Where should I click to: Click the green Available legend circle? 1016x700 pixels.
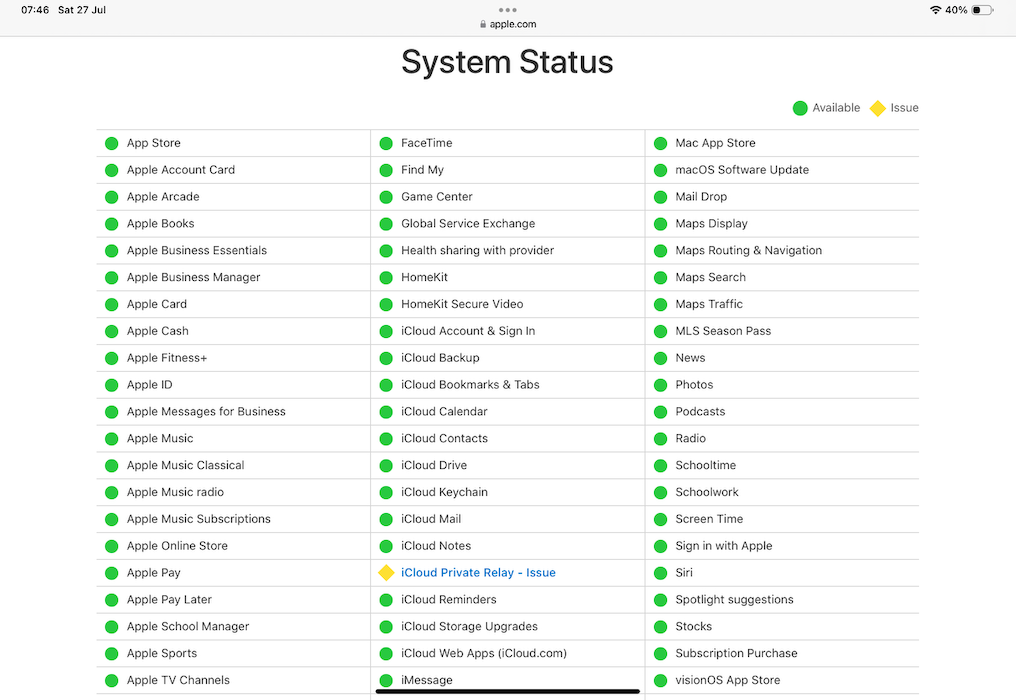[x=800, y=108]
